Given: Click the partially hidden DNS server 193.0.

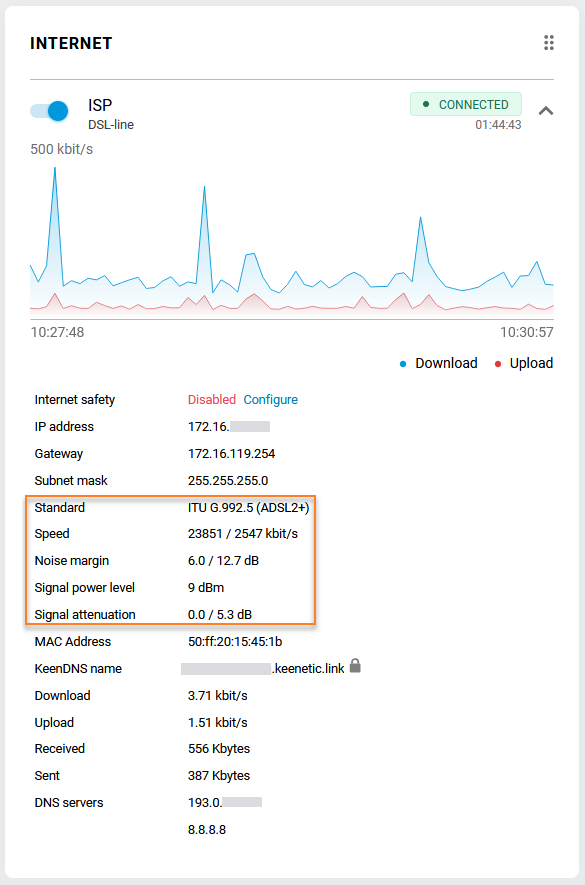Looking at the screenshot, I should tap(225, 803).
